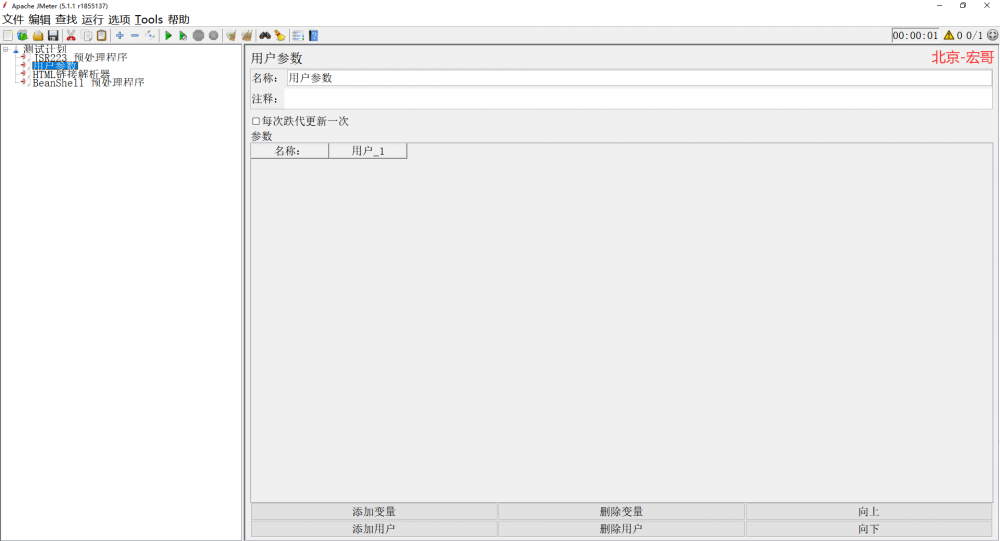Screen dimensions: 1000x541
Task: Click the 添加用户 button
Action: tap(374, 529)
